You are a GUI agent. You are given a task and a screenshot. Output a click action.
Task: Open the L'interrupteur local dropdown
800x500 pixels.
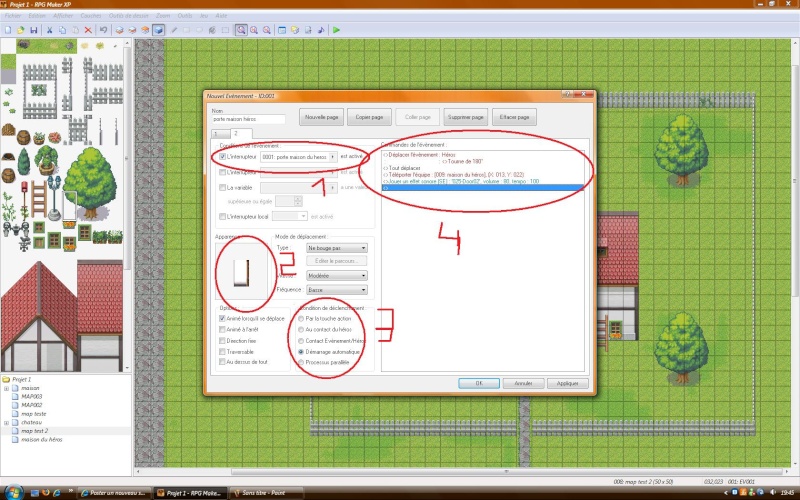tap(290, 217)
